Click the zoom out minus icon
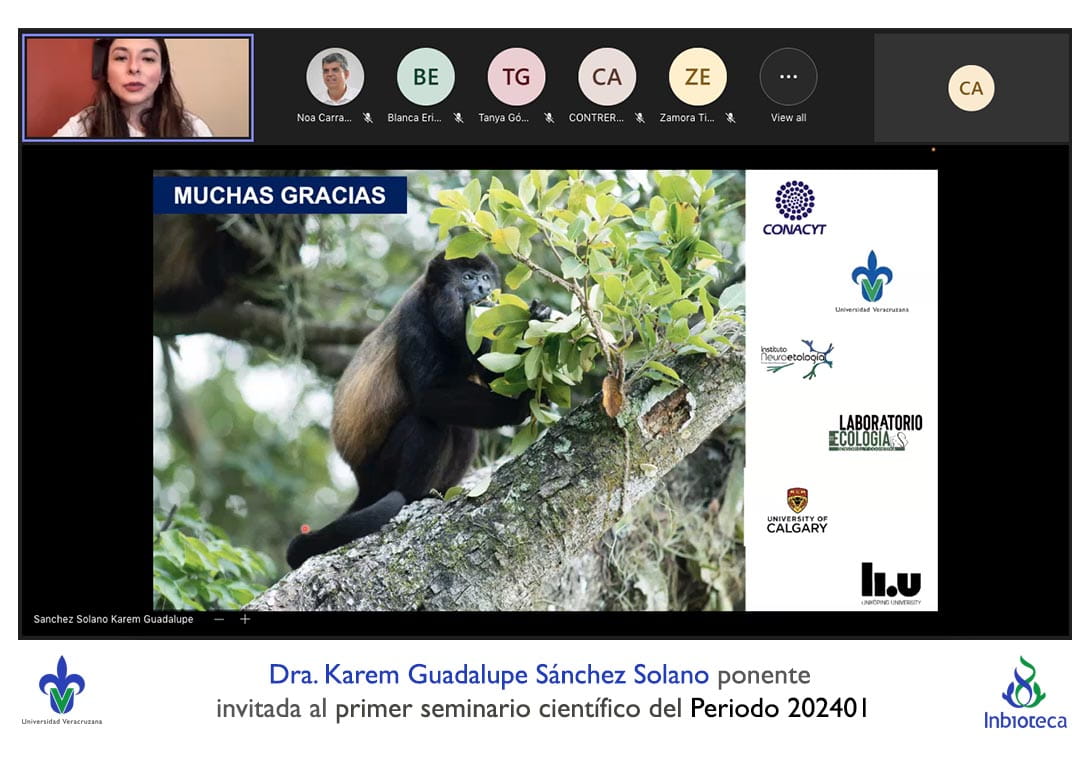Viewport: 1090px width, 760px height. (219, 619)
